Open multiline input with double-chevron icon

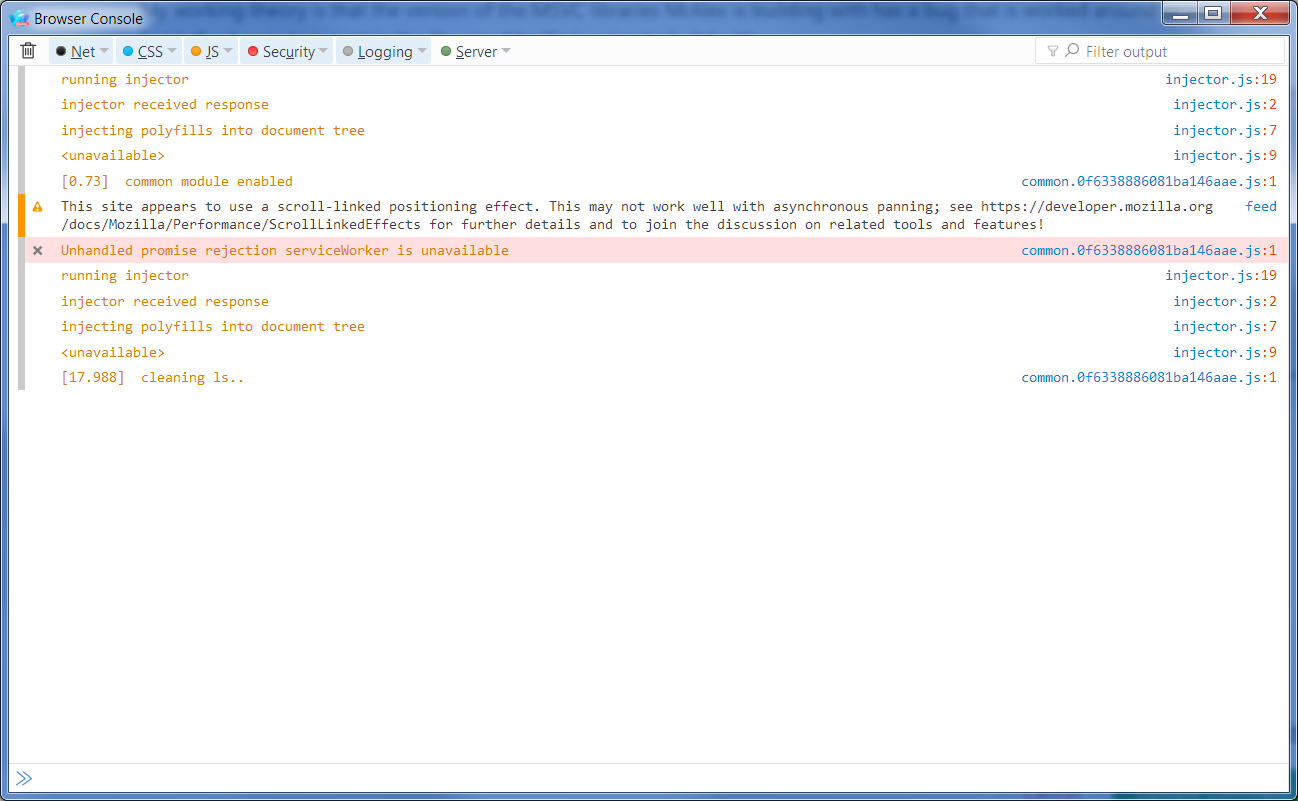[x=23, y=778]
